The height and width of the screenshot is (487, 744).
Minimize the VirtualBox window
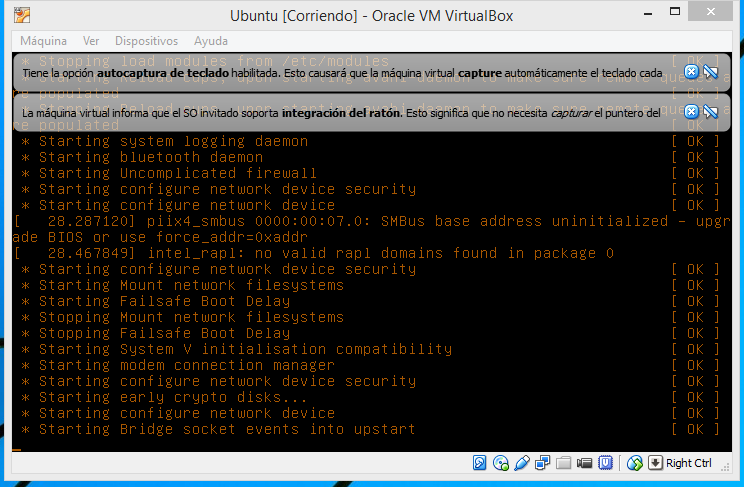click(x=648, y=12)
